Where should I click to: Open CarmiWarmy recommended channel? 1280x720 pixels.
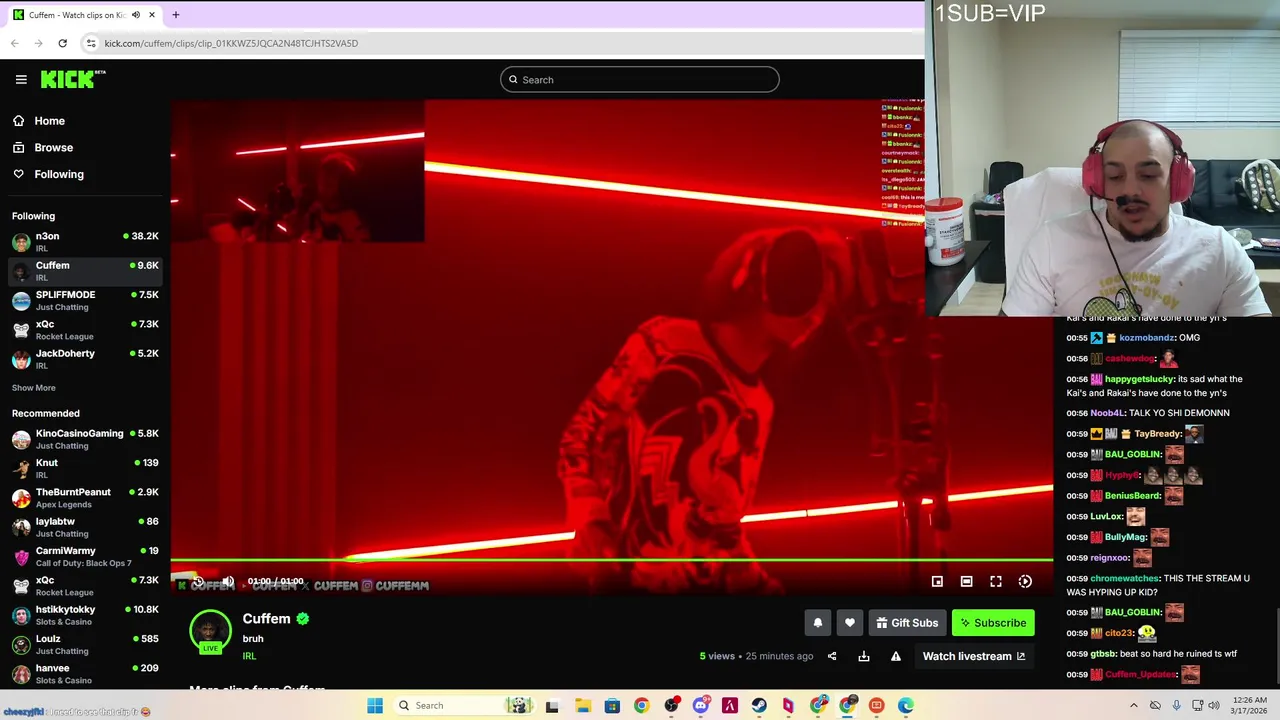point(85,556)
